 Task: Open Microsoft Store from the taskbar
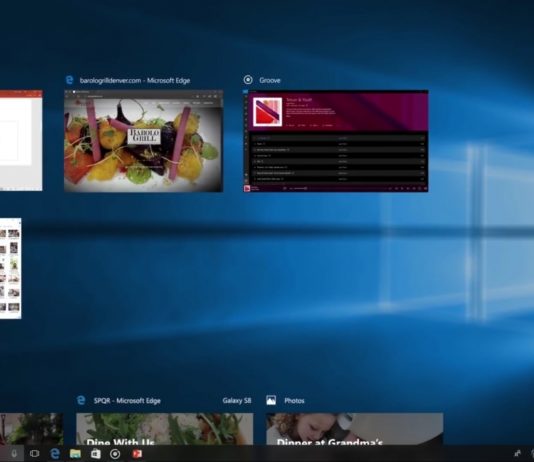click(96, 453)
